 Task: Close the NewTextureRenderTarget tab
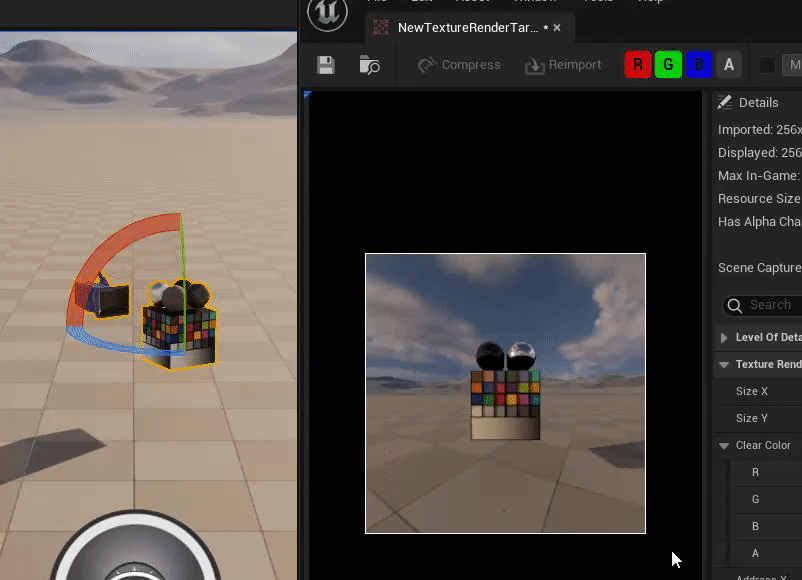click(x=557, y=28)
